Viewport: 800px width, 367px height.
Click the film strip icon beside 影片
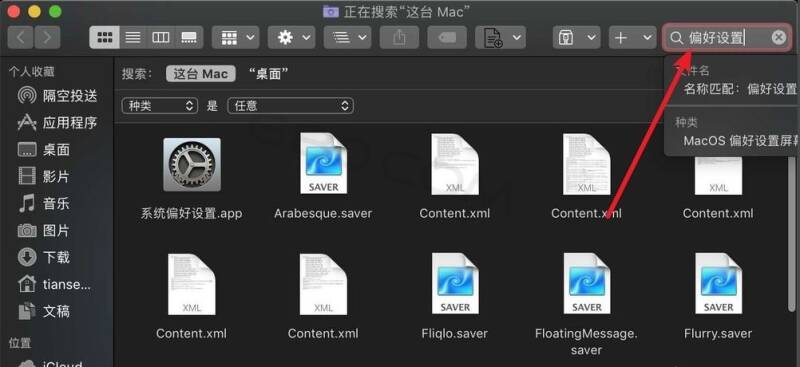pyautogui.click(x=27, y=177)
